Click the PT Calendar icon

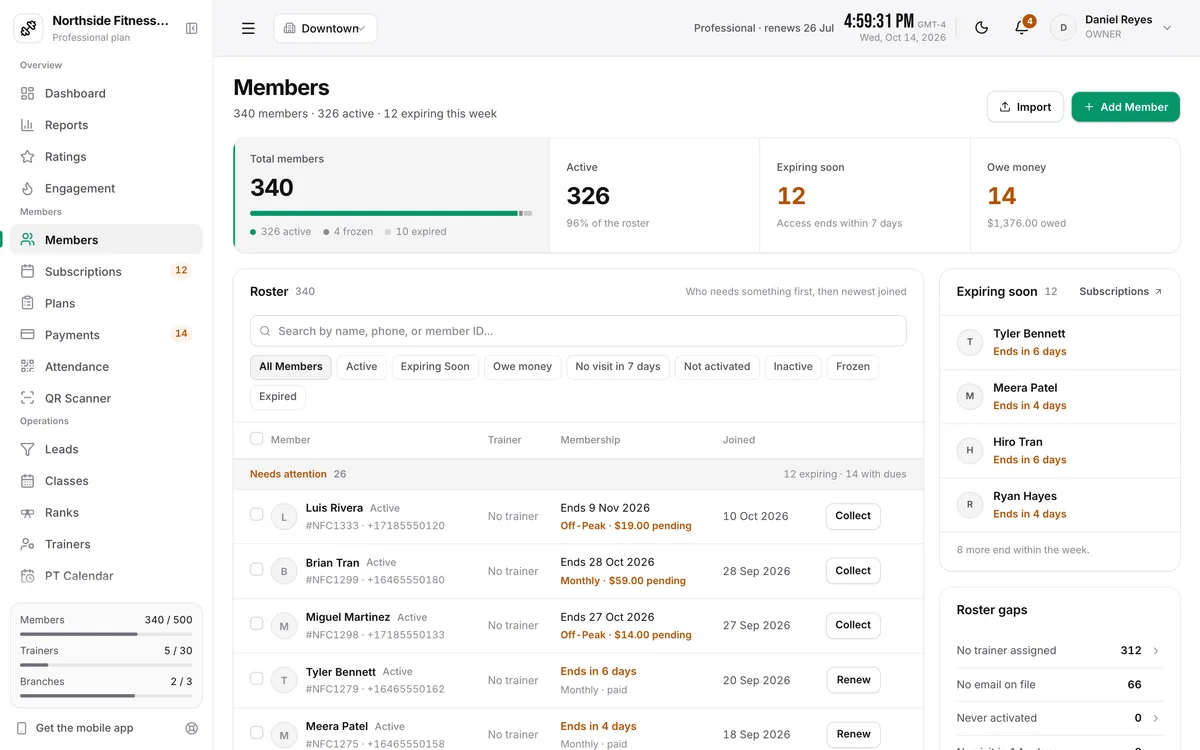[27, 576]
